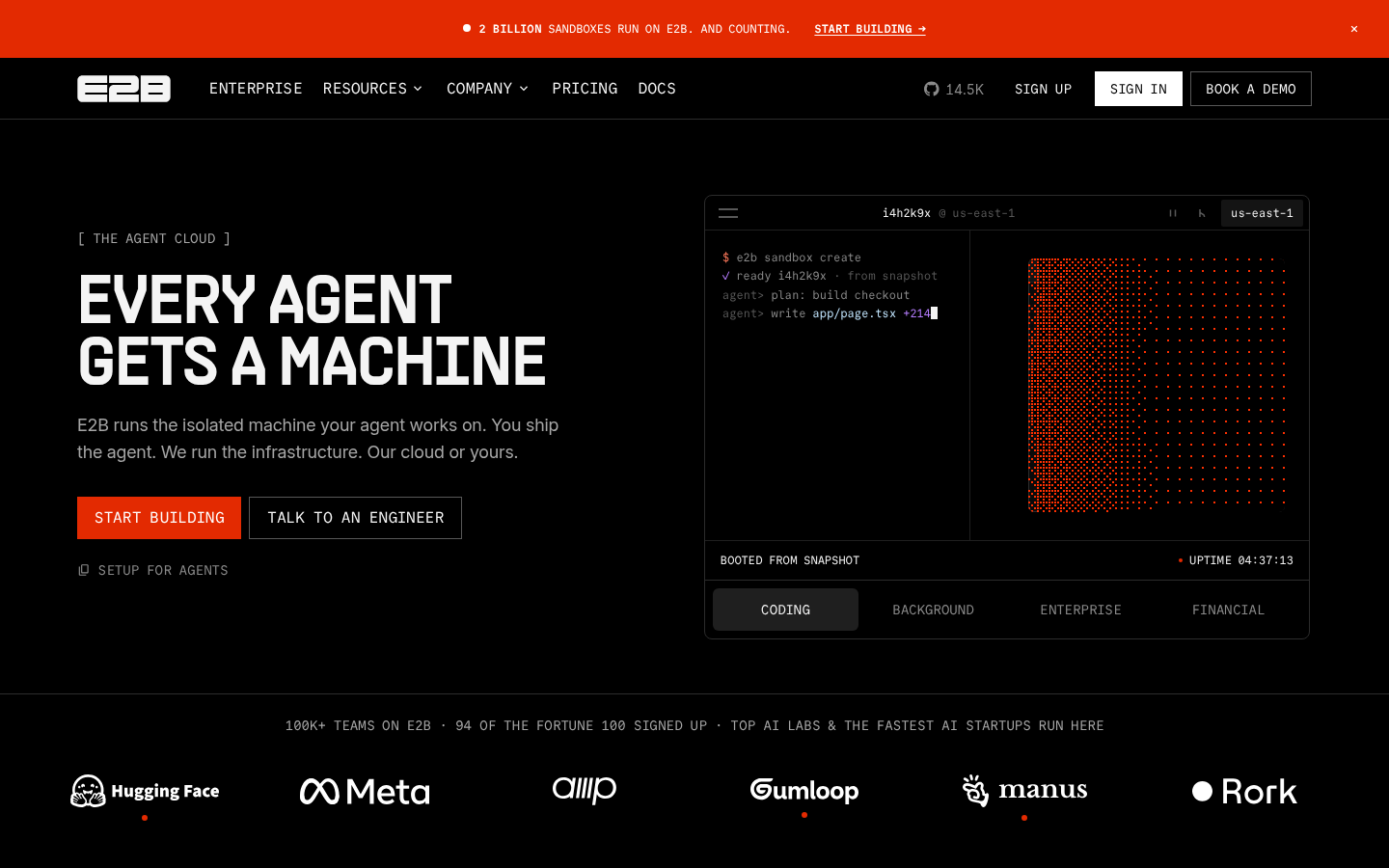Viewport: 1389px width, 868px height.
Task: Dismiss the red announcement banner
Action: (x=1354, y=29)
